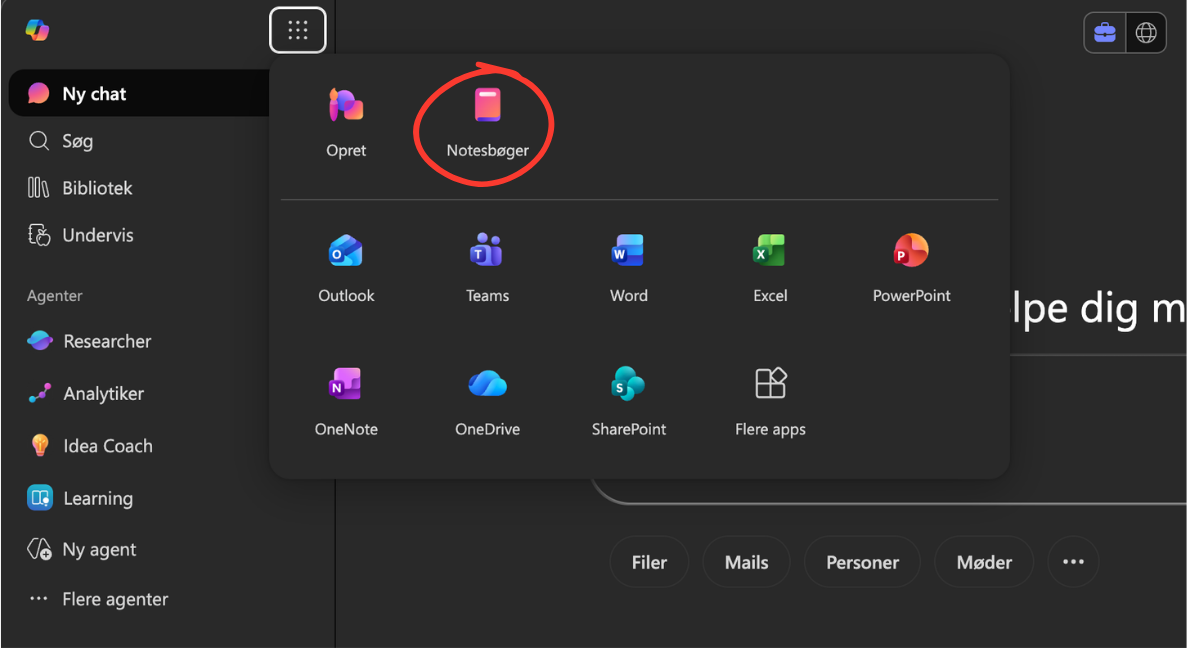Switch to work mode briefcase toggle
This screenshot has width=1187, height=648.
tap(1104, 33)
